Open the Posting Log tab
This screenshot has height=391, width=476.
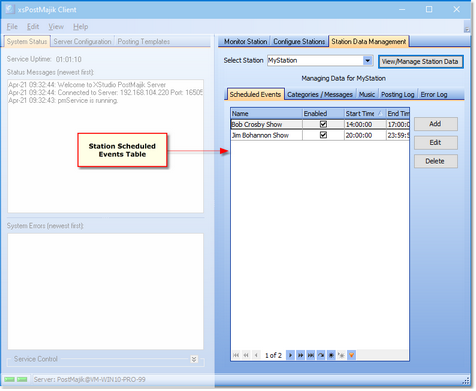pyautogui.click(x=397, y=95)
